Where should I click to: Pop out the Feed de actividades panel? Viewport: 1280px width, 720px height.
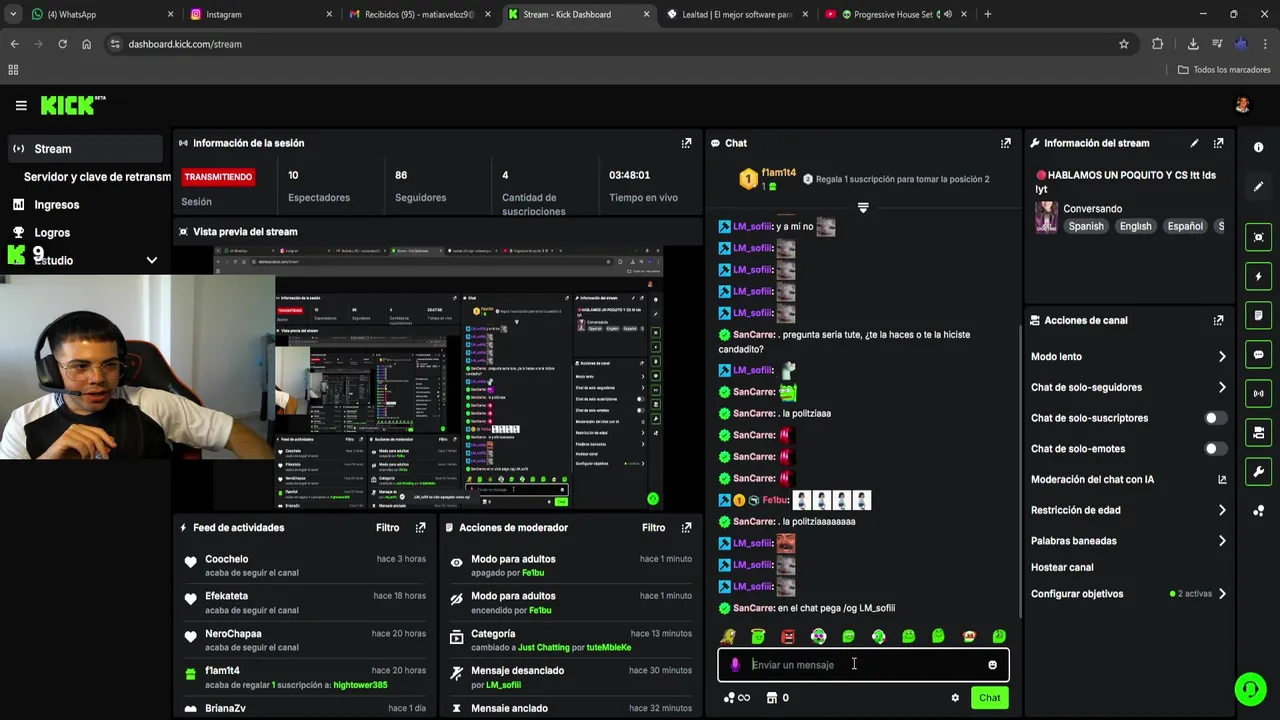(x=420, y=527)
